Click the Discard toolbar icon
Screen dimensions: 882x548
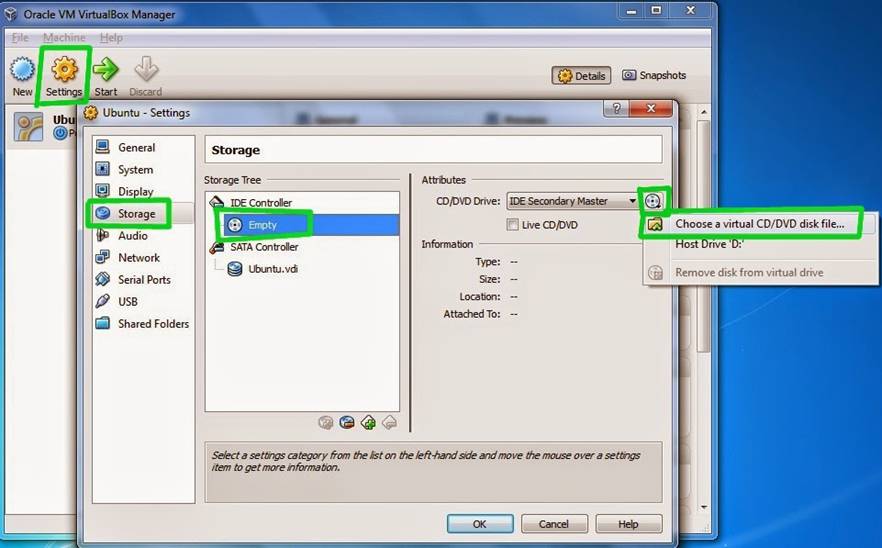[146, 70]
